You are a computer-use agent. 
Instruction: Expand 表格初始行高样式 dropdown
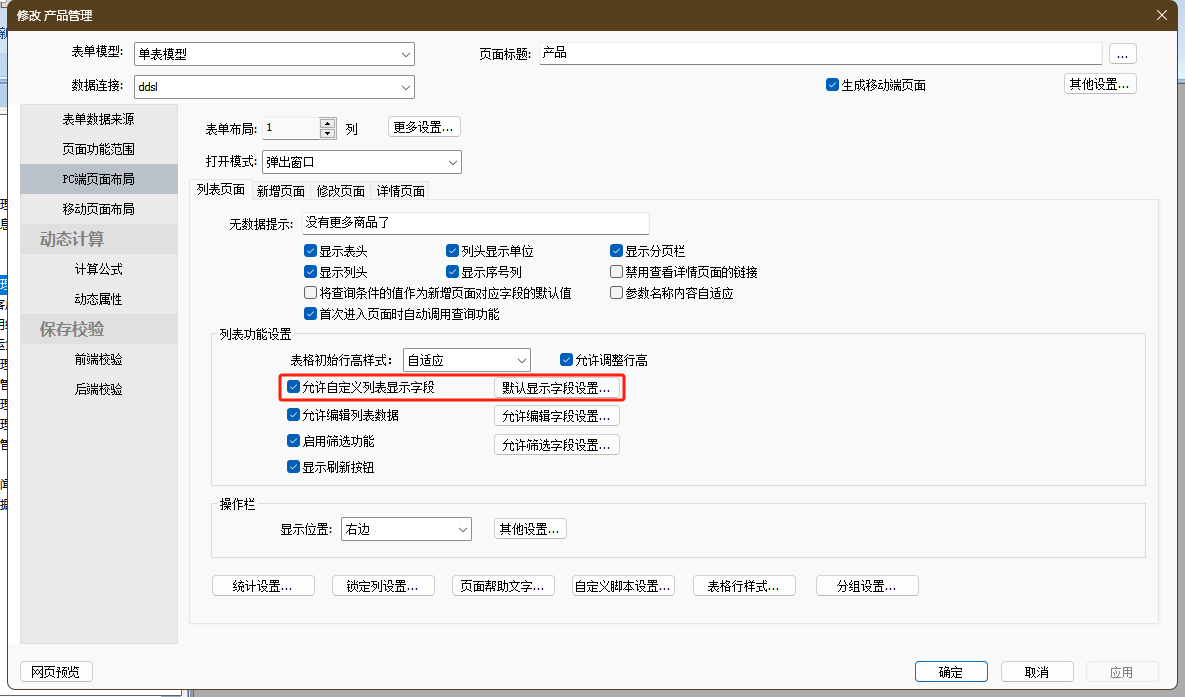click(521, 360)
